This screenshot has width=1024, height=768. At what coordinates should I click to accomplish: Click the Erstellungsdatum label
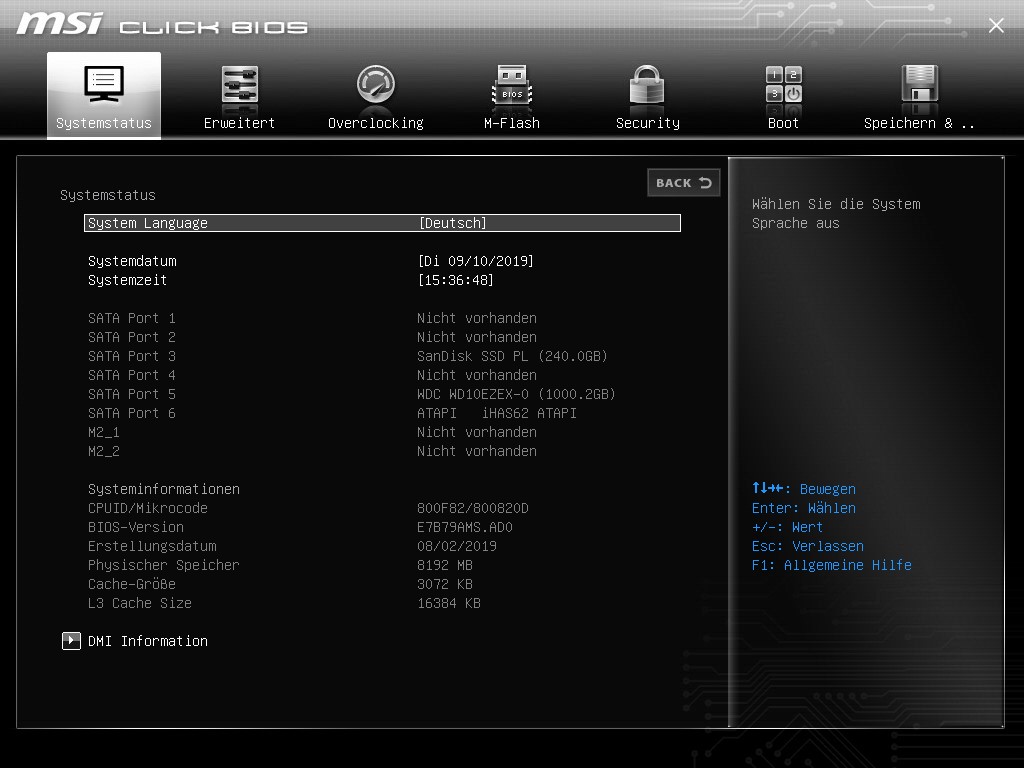(x=152, y=545)
